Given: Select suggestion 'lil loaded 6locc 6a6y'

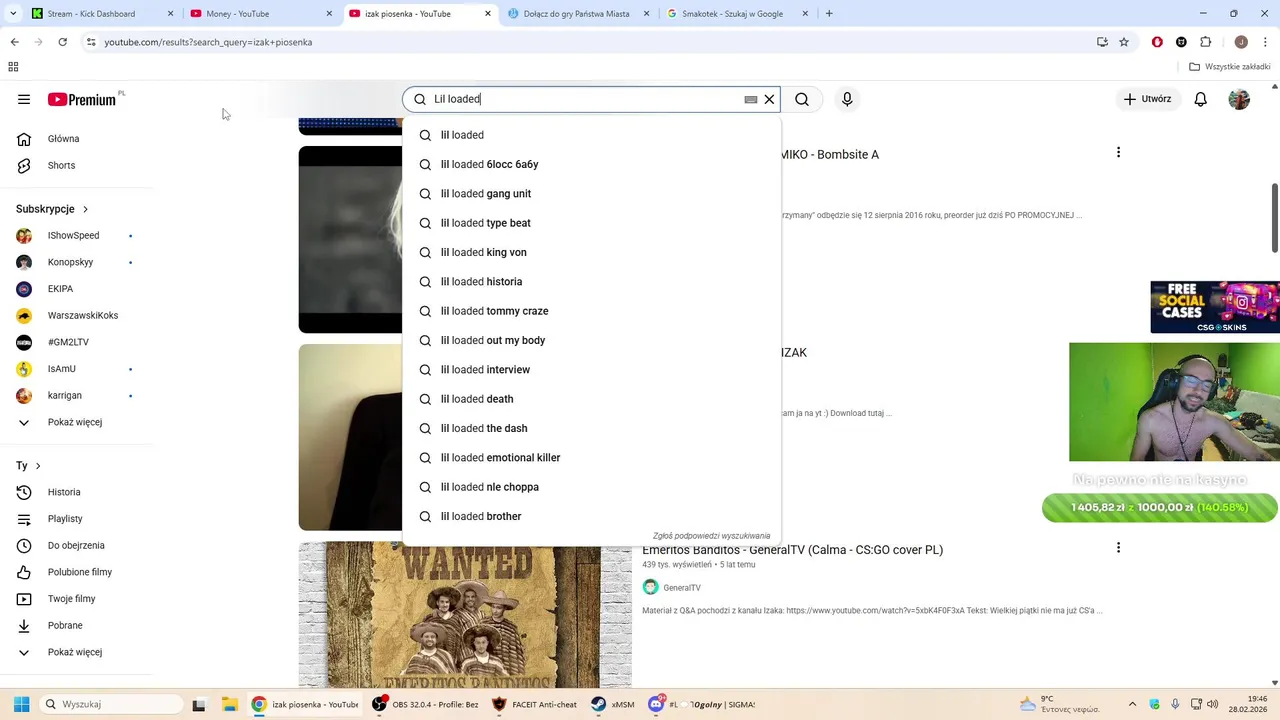Looking at the screenshot, I should [591, 164].
